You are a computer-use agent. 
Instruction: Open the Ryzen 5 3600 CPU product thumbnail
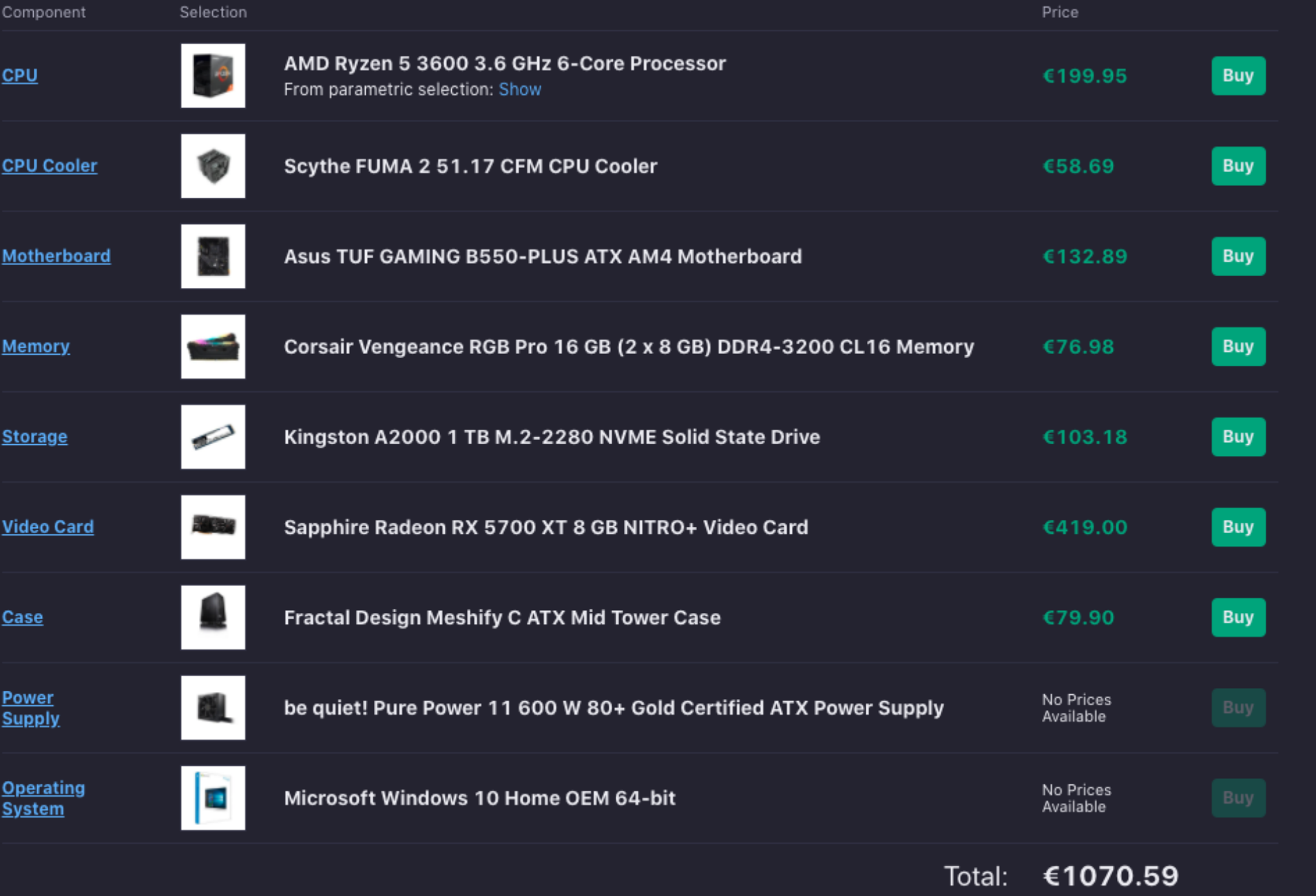[213, 76]
